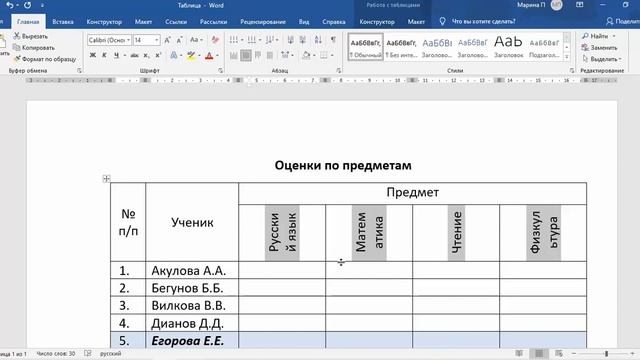The height and width of the screenshot is (360, 640).
Task: Apply the Подзагол... style
Action: tap(544, 47)
